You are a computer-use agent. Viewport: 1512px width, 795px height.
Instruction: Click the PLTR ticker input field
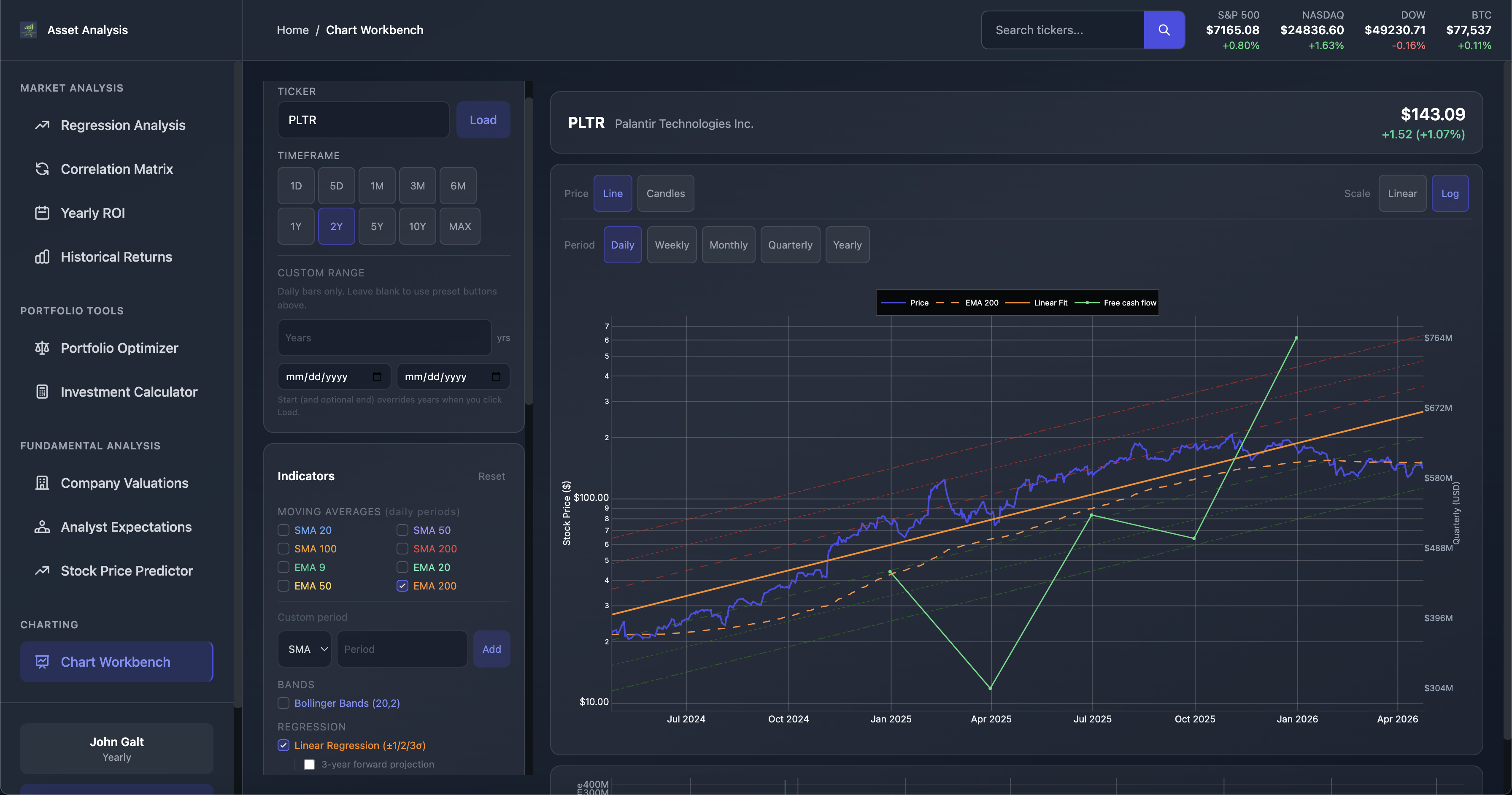[363, 120]
